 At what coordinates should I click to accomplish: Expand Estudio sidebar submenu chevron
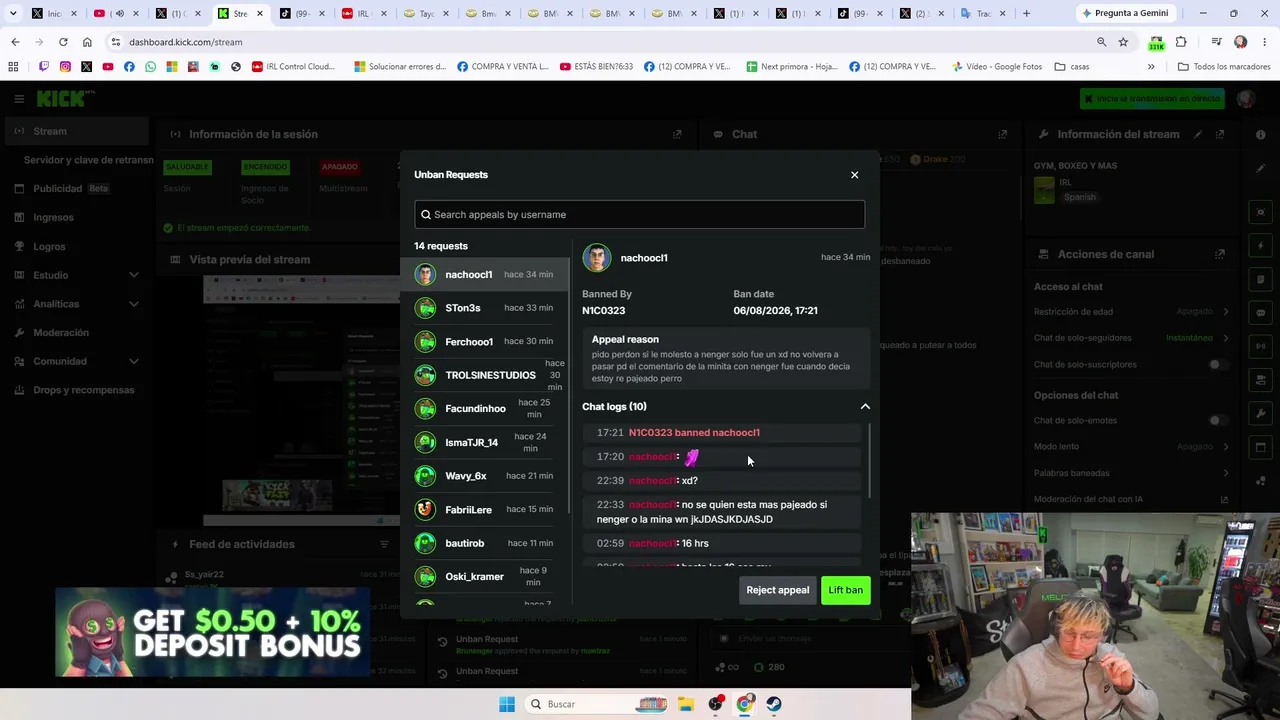pyautogui.click(x=134, y=275)
